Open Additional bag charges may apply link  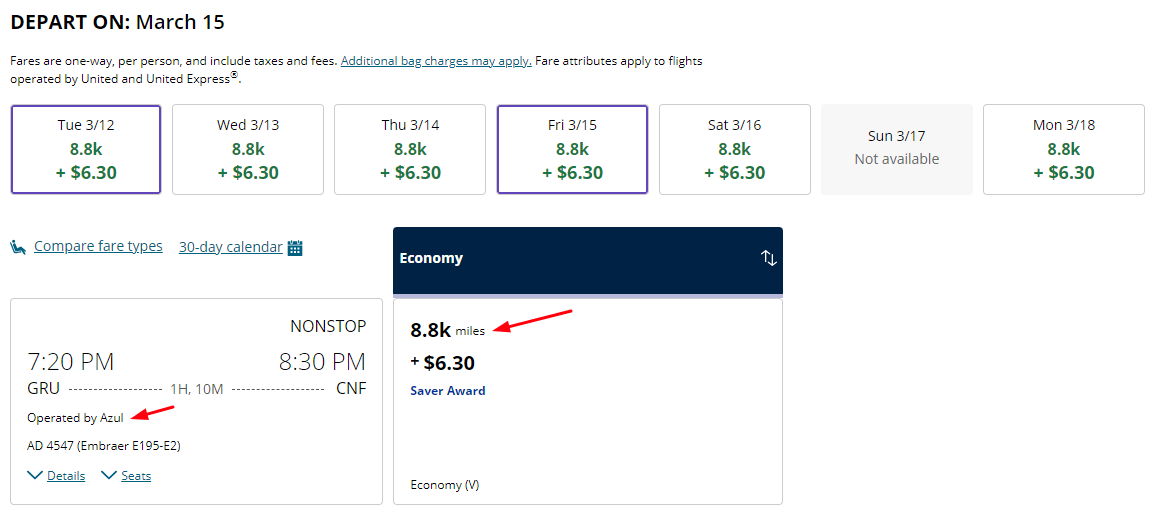(x=435, y=61)
